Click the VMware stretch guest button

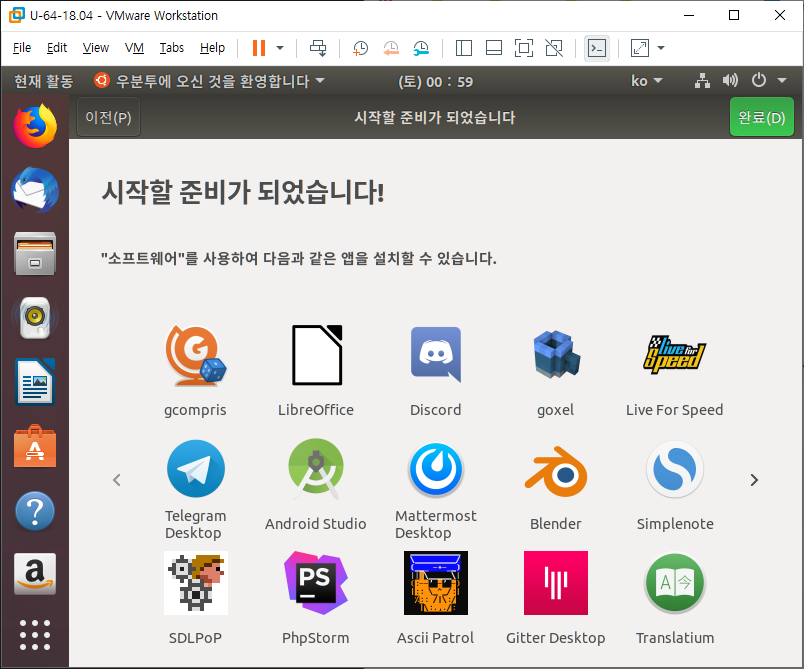click(639, 48)
